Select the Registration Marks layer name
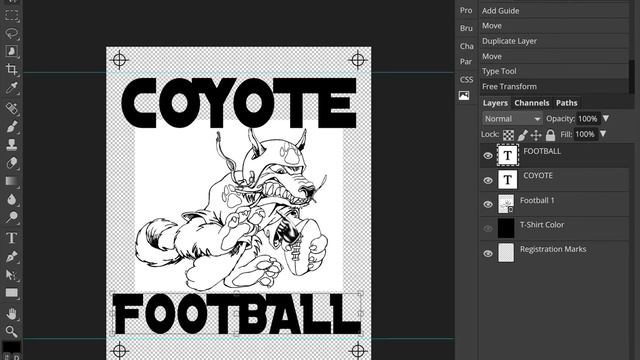The image size is (640, 360). pos(553,249)
